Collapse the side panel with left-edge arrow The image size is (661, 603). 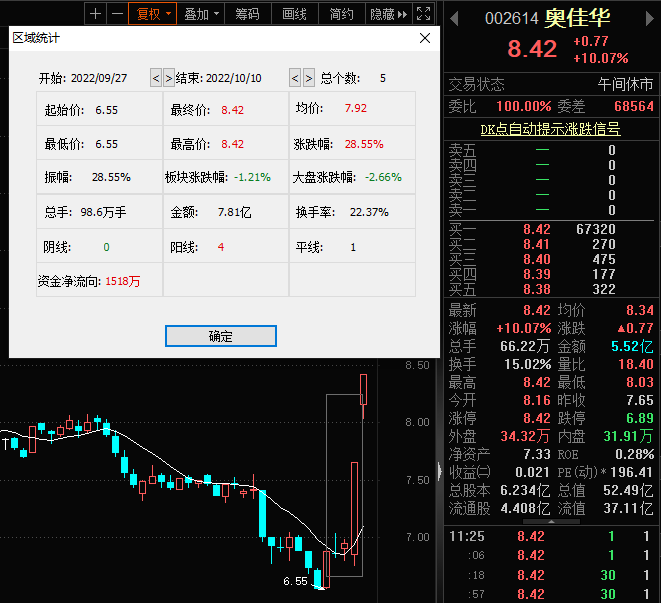441,470
